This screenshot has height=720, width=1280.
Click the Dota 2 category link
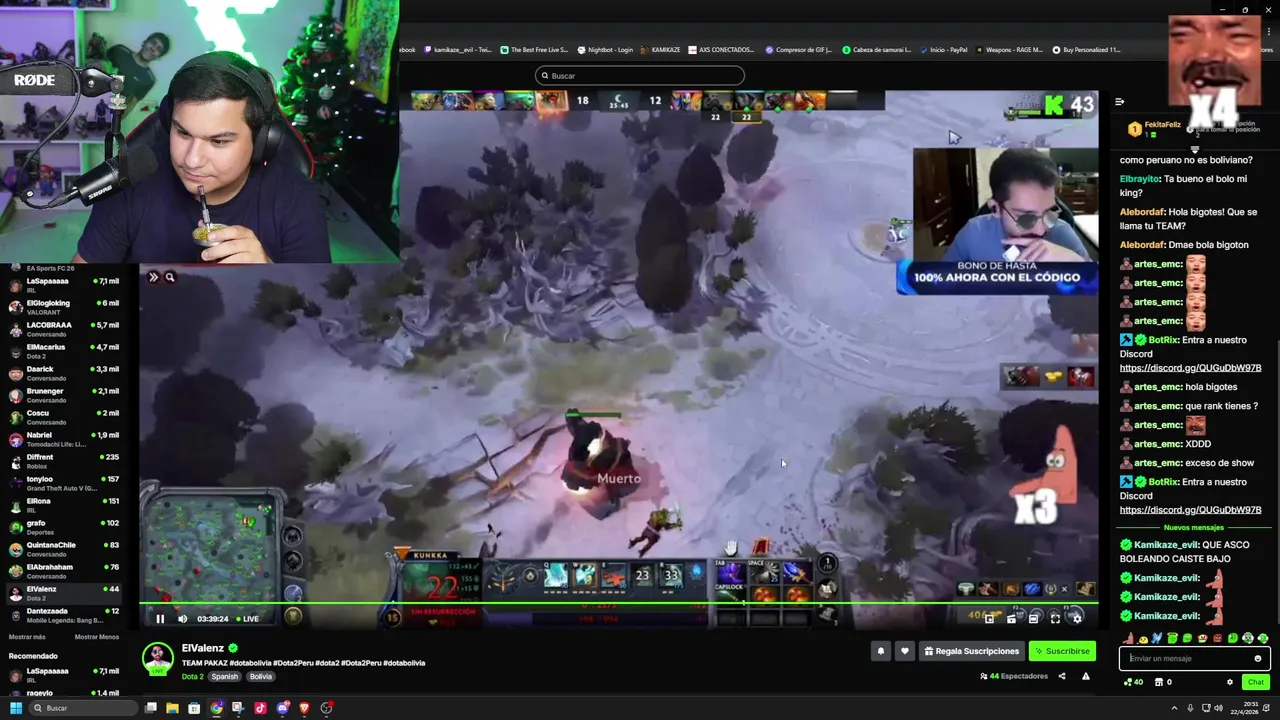(192, 677)
